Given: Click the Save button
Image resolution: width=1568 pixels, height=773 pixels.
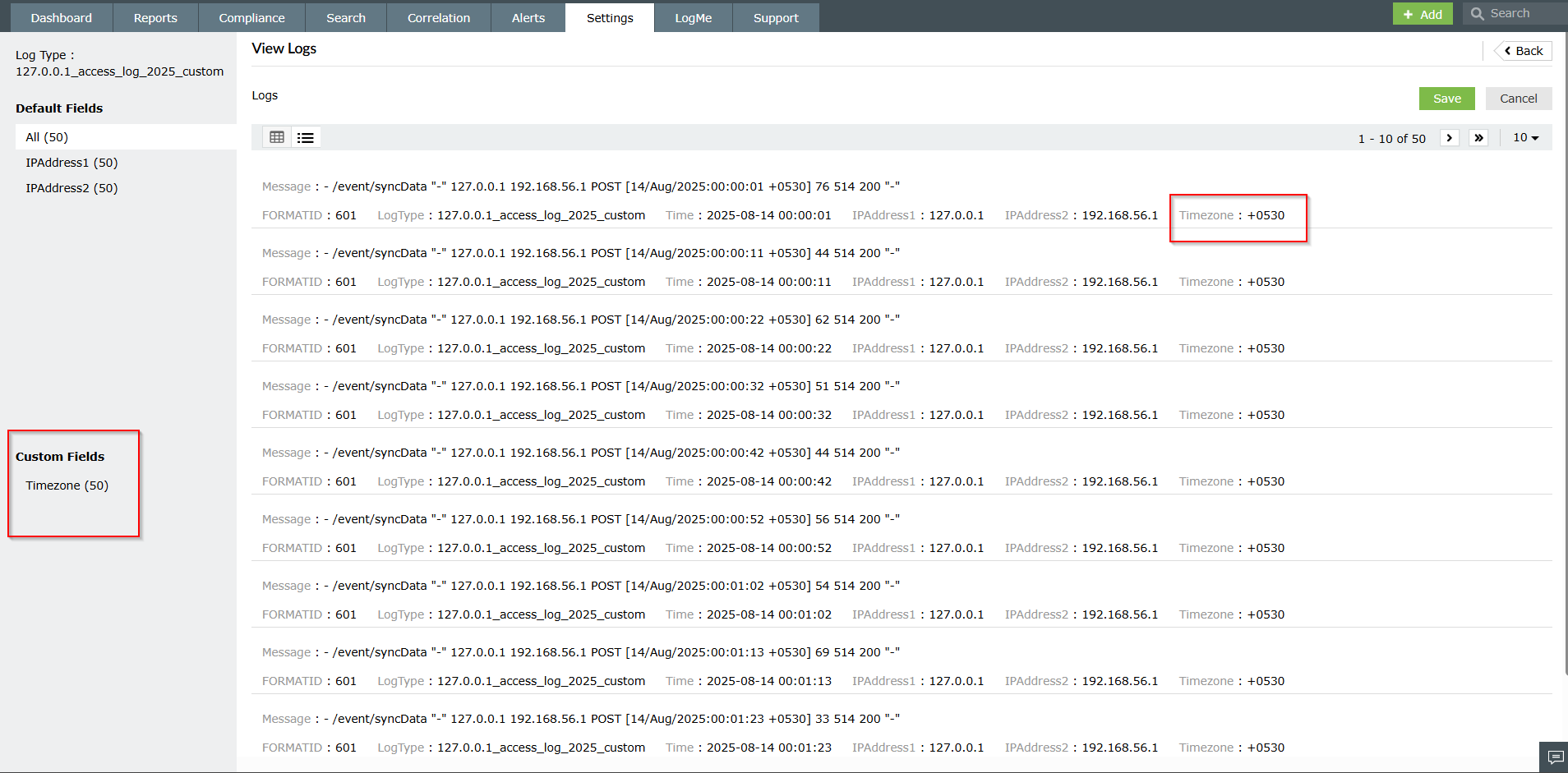Looking at the screenshot, I should tap(1447, 99).
